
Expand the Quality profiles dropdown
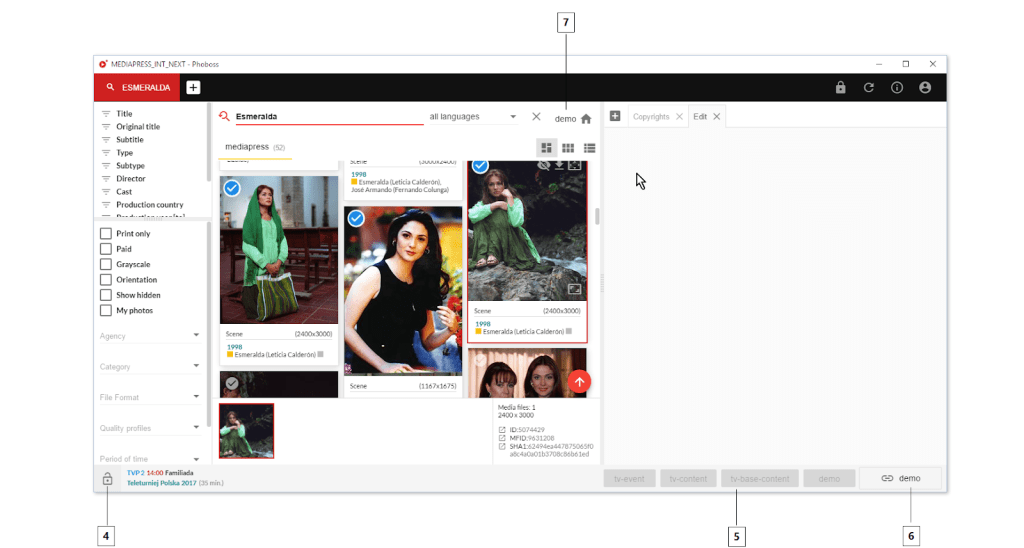[150, 428]
